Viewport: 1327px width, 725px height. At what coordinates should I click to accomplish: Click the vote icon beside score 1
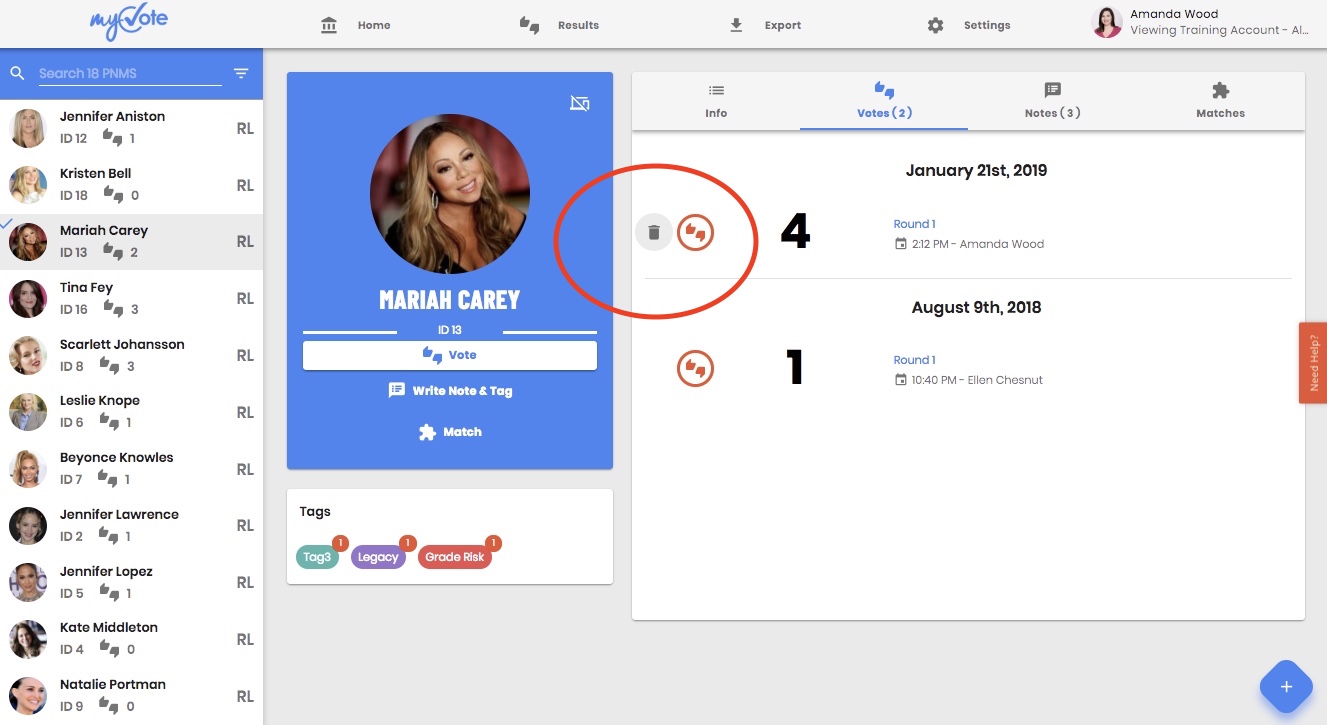click(695, 369)
